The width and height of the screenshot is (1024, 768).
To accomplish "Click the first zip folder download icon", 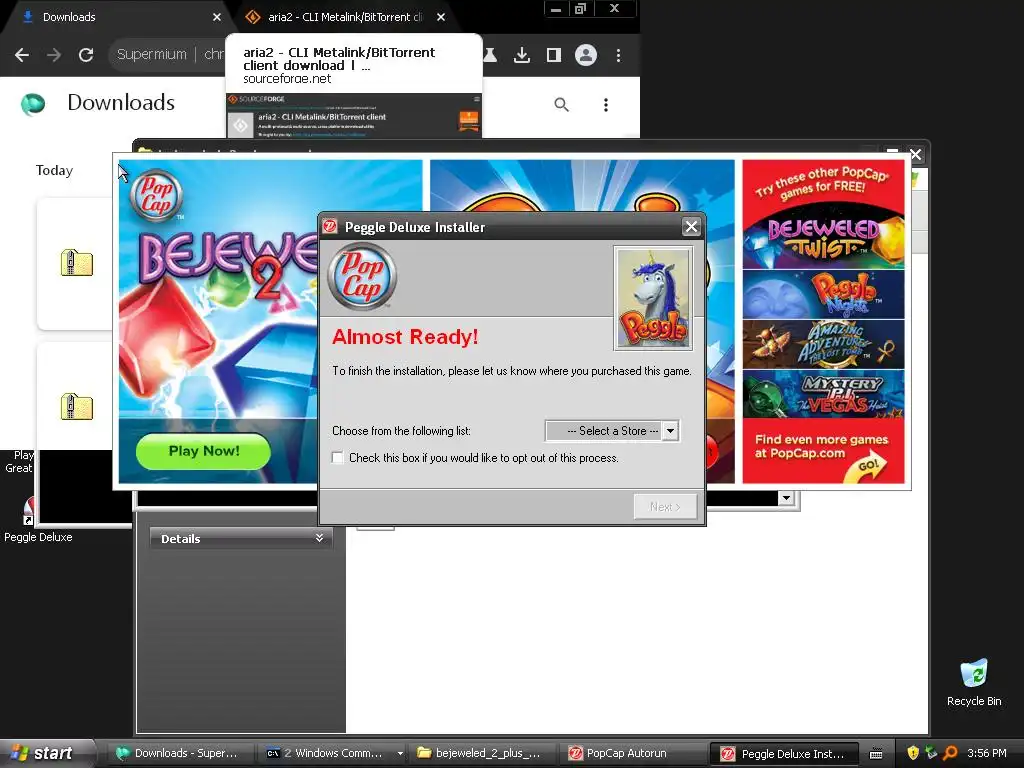I will (x=76, y=263).
